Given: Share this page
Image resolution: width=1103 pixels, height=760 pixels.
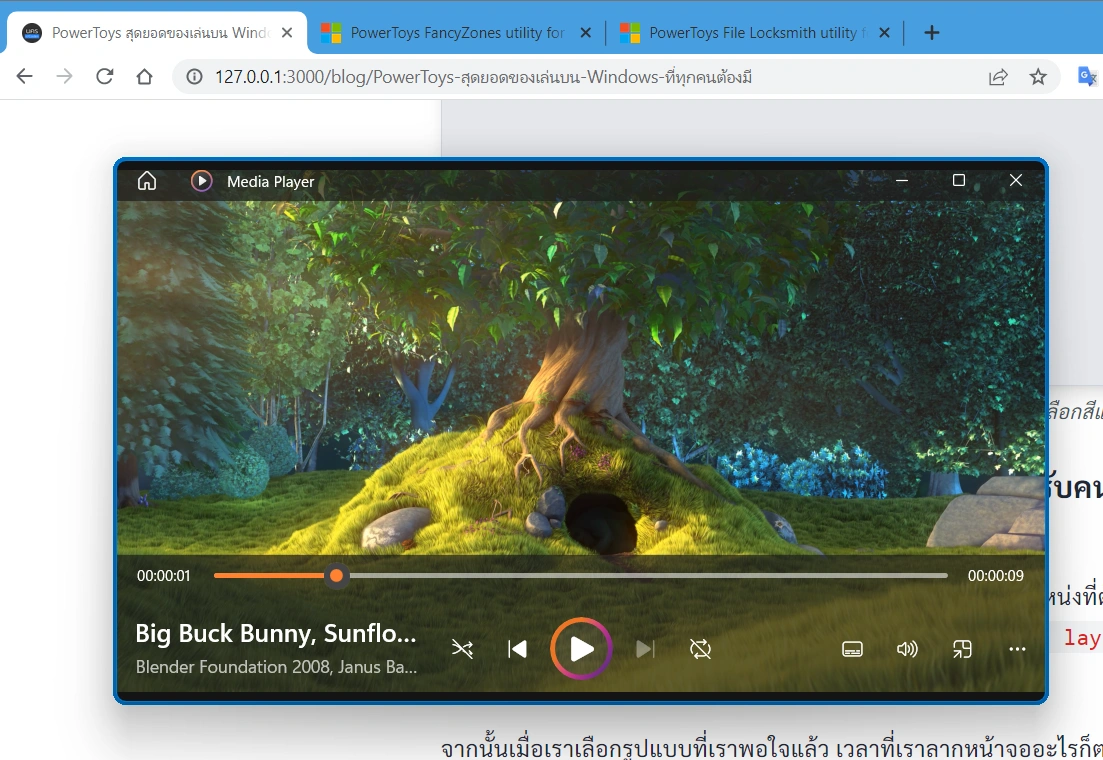Looking at the screenshot, I should (x=997, y=77).
